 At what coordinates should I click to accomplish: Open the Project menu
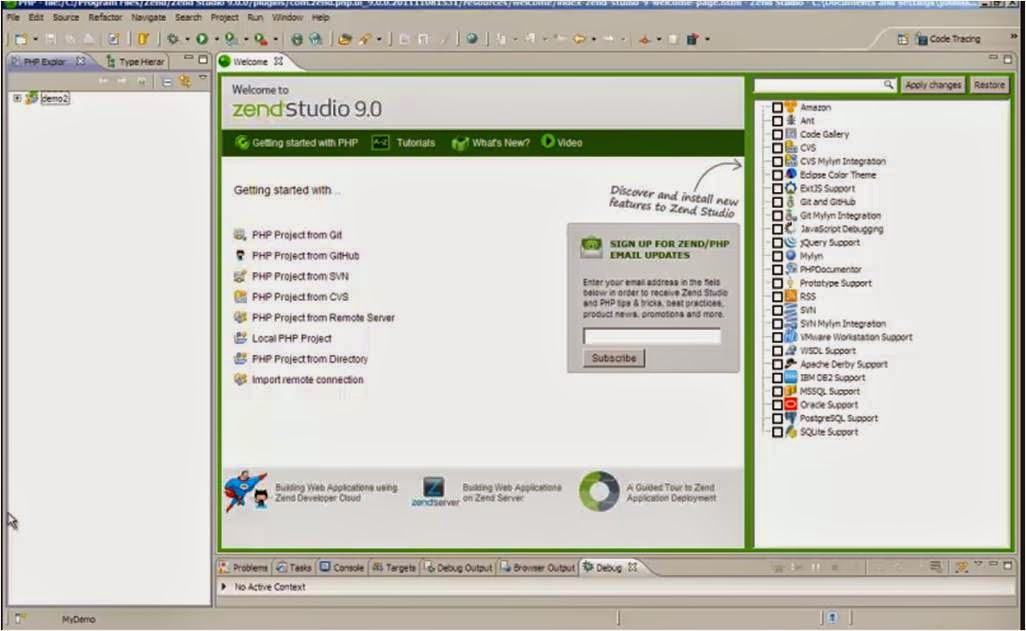(224, 18)
